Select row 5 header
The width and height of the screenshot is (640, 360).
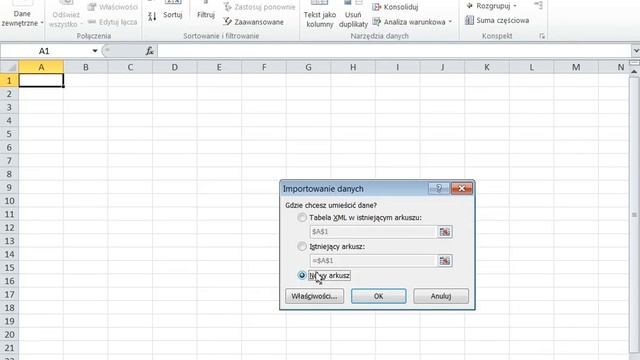(9, 134)
